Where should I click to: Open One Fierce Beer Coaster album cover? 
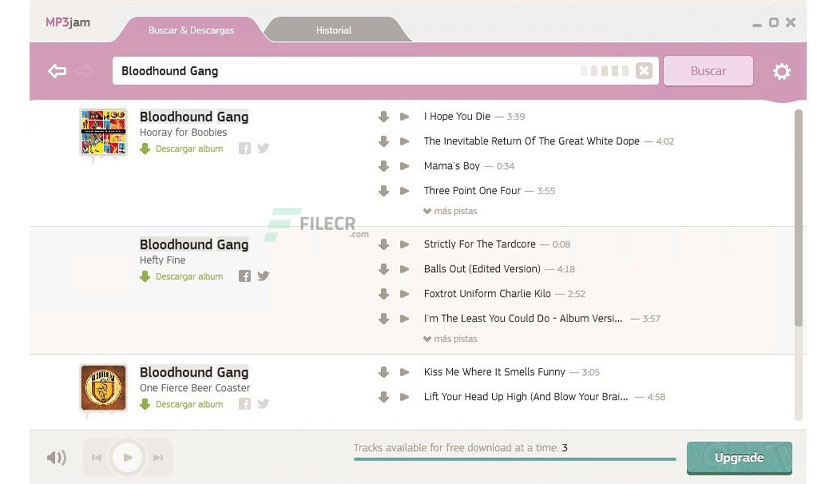103,388
